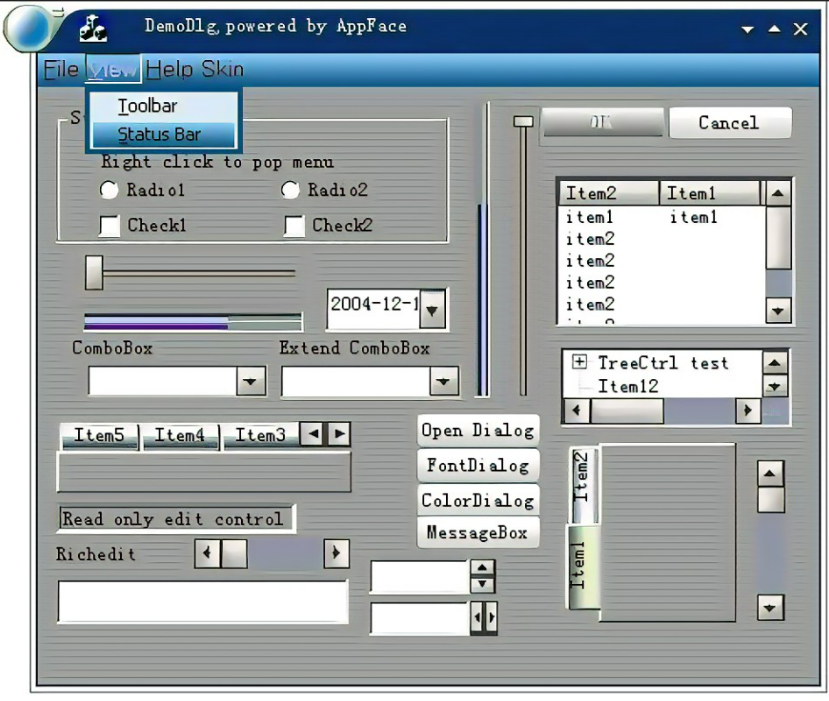Open the File menu
This screenshot has height=701, width=829.
click(60, 69)
